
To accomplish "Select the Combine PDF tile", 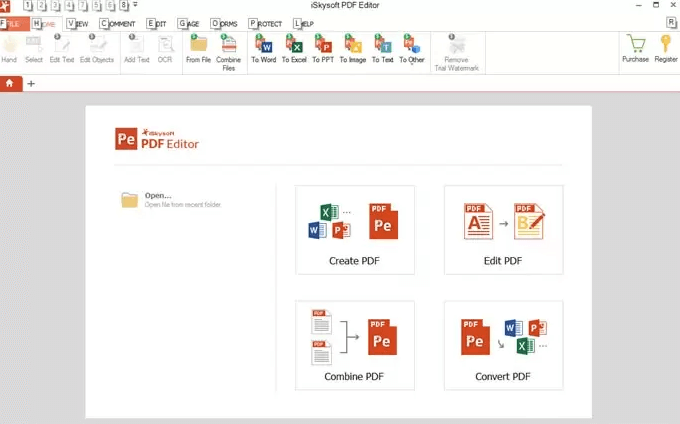I will [355, 345].
